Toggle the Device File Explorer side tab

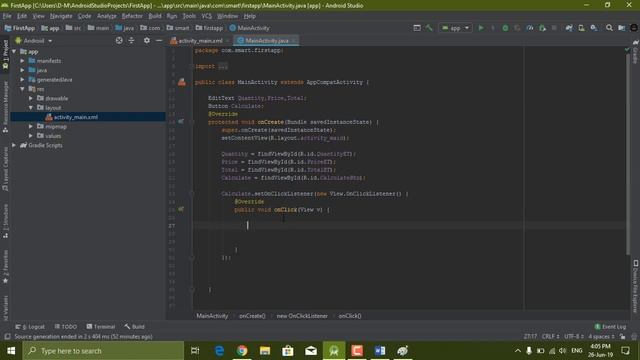635,287
